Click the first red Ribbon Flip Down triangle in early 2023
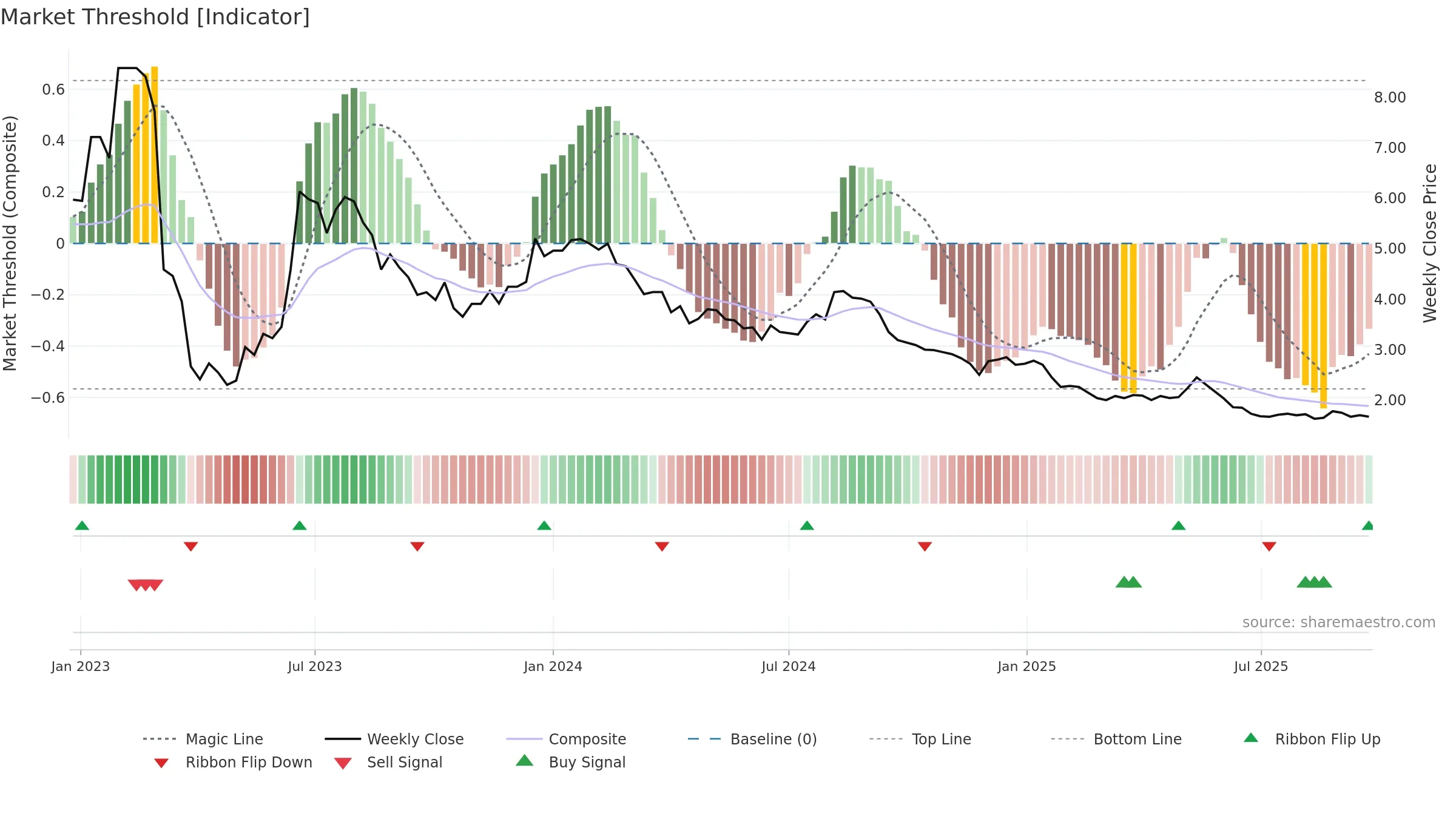 190,547
